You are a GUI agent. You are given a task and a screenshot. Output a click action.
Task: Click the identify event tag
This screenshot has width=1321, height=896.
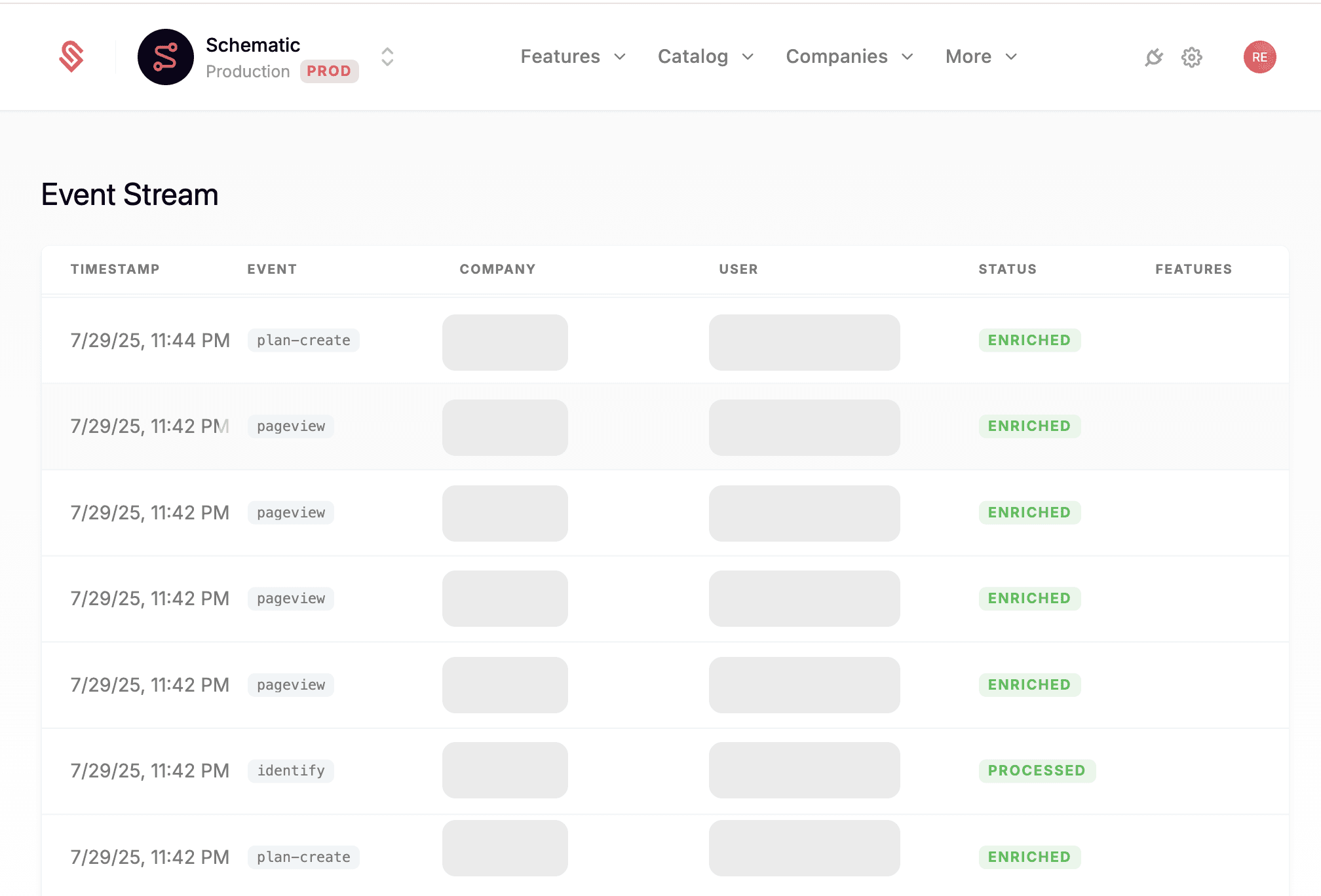[291, 771]
